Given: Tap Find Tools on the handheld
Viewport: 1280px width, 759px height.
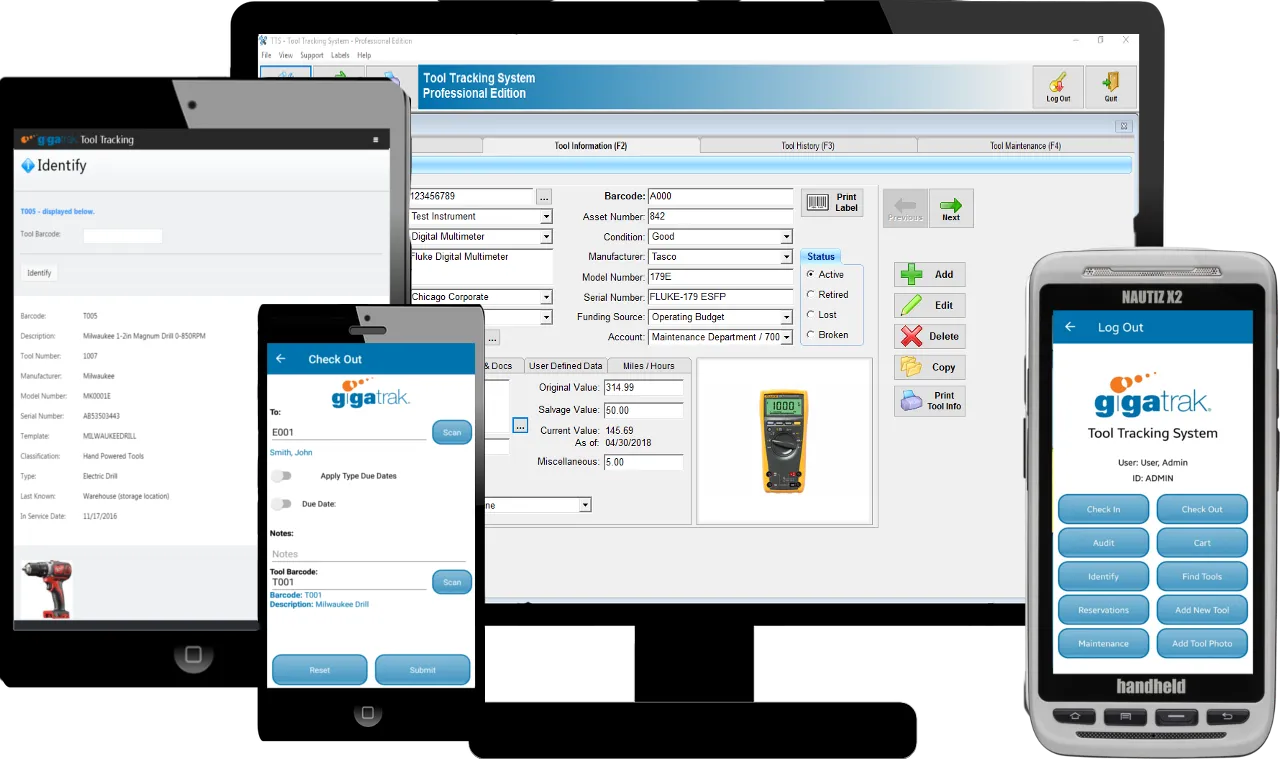Looking at the screenshot, I should (x=1202, y=576).
